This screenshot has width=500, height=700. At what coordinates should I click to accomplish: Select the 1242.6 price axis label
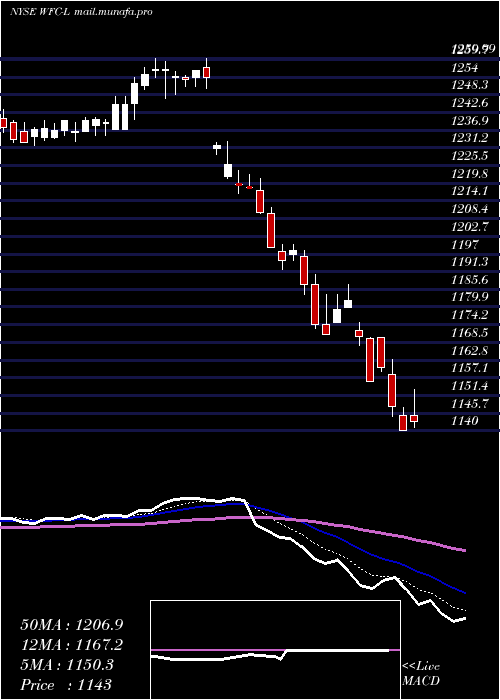469,103
